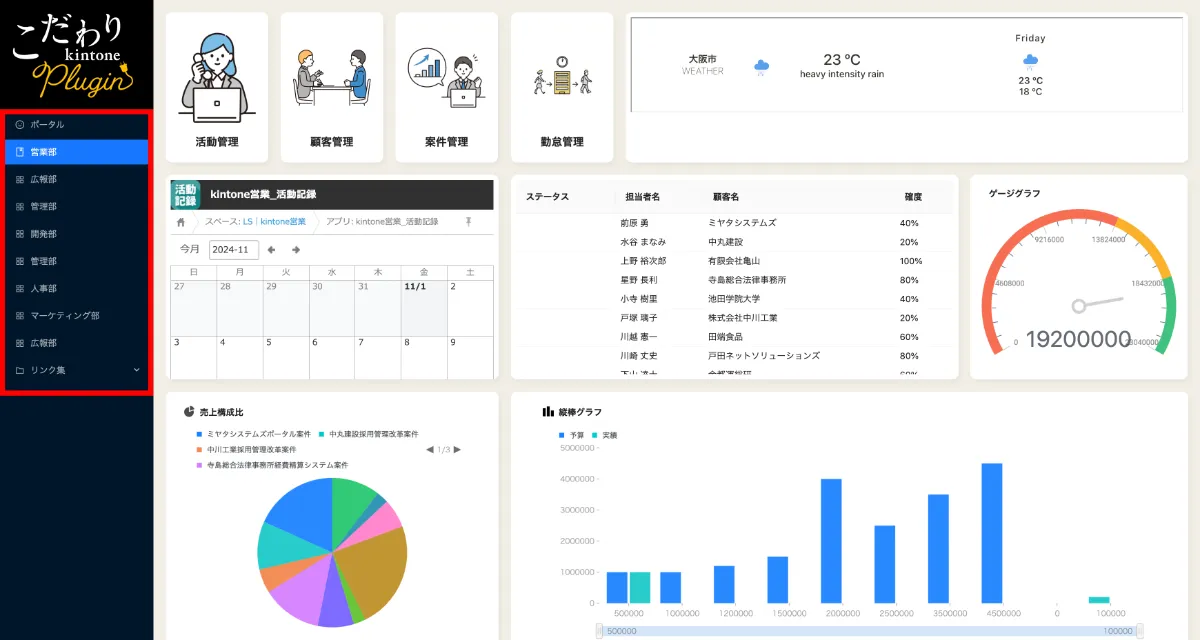This screenshot has width=1200, height=640.
Task: Toggle the 寺島総合法律事務所経費精算システム案件 legend item
Action: pos(272,465)
